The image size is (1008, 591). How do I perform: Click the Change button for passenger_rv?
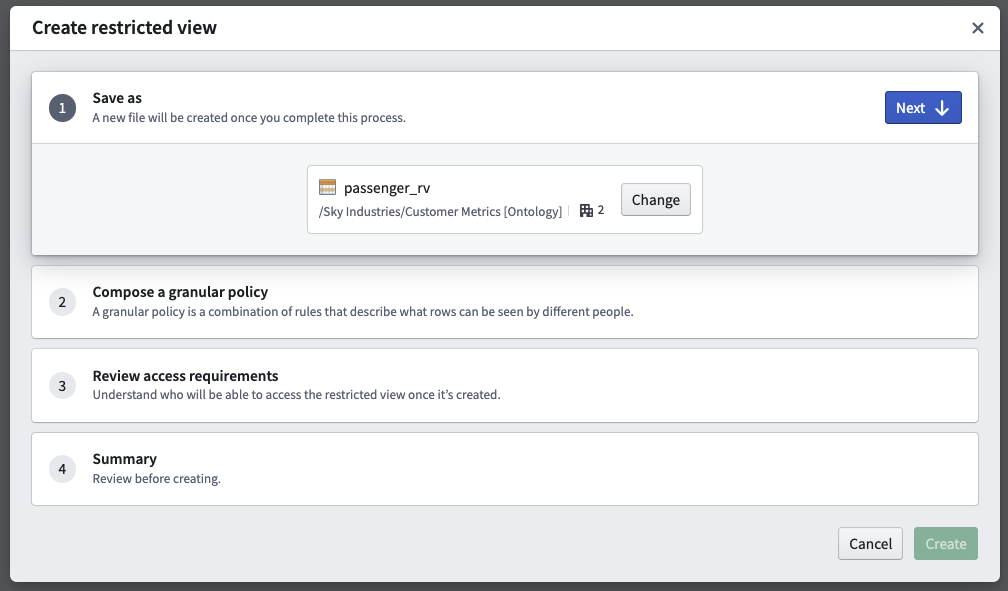tap(655, 199)
